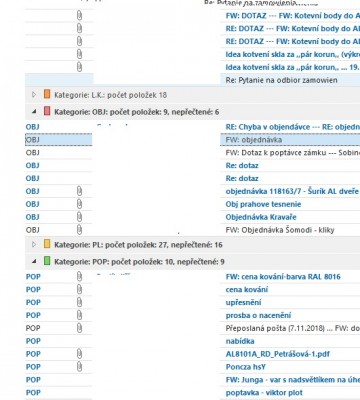This screenshot has height=400, width=360.
Task: Click attachment paperclip on objednávka 118163/7 row
Action: pyautogui.click(x=79, y=191)
